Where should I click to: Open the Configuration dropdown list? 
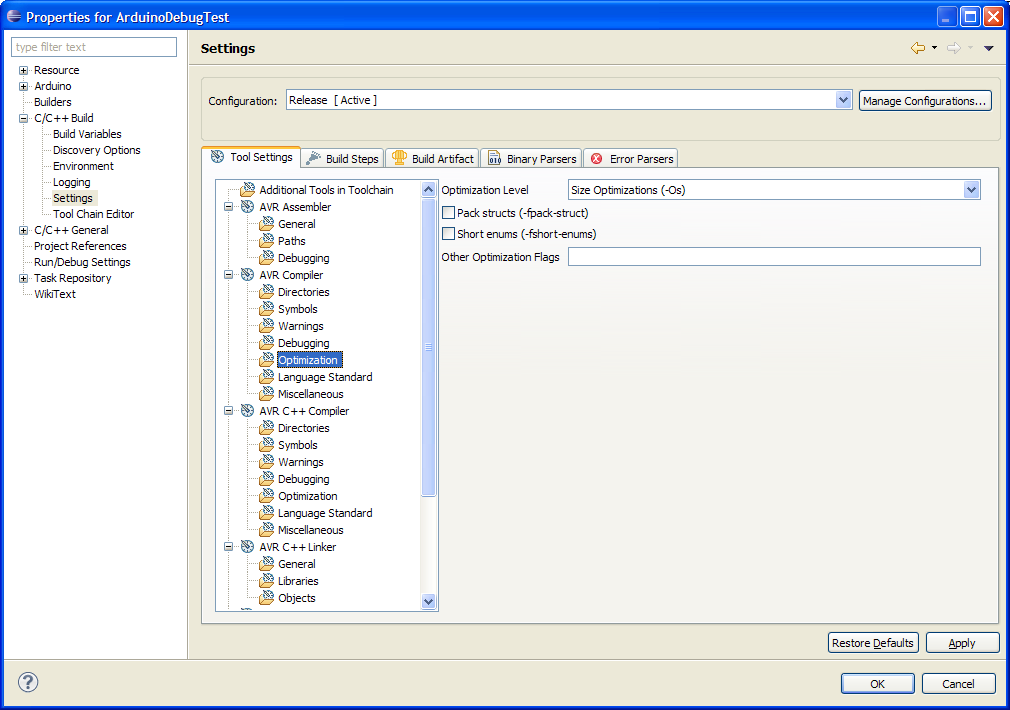pos(843,100)
